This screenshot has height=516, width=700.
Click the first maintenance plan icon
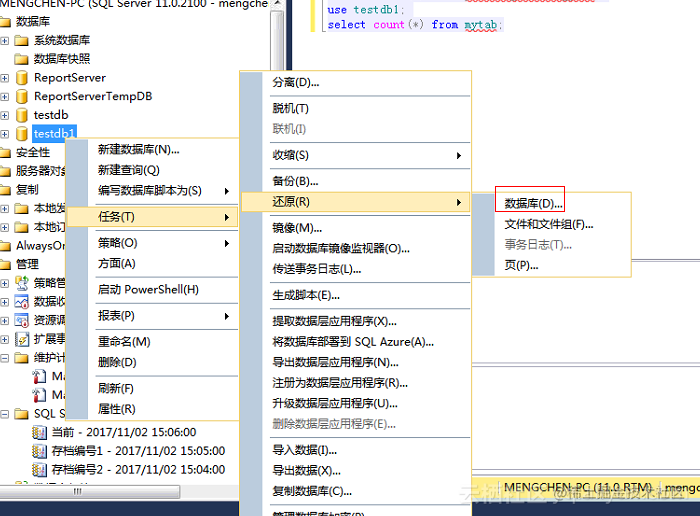click(39, 376)
